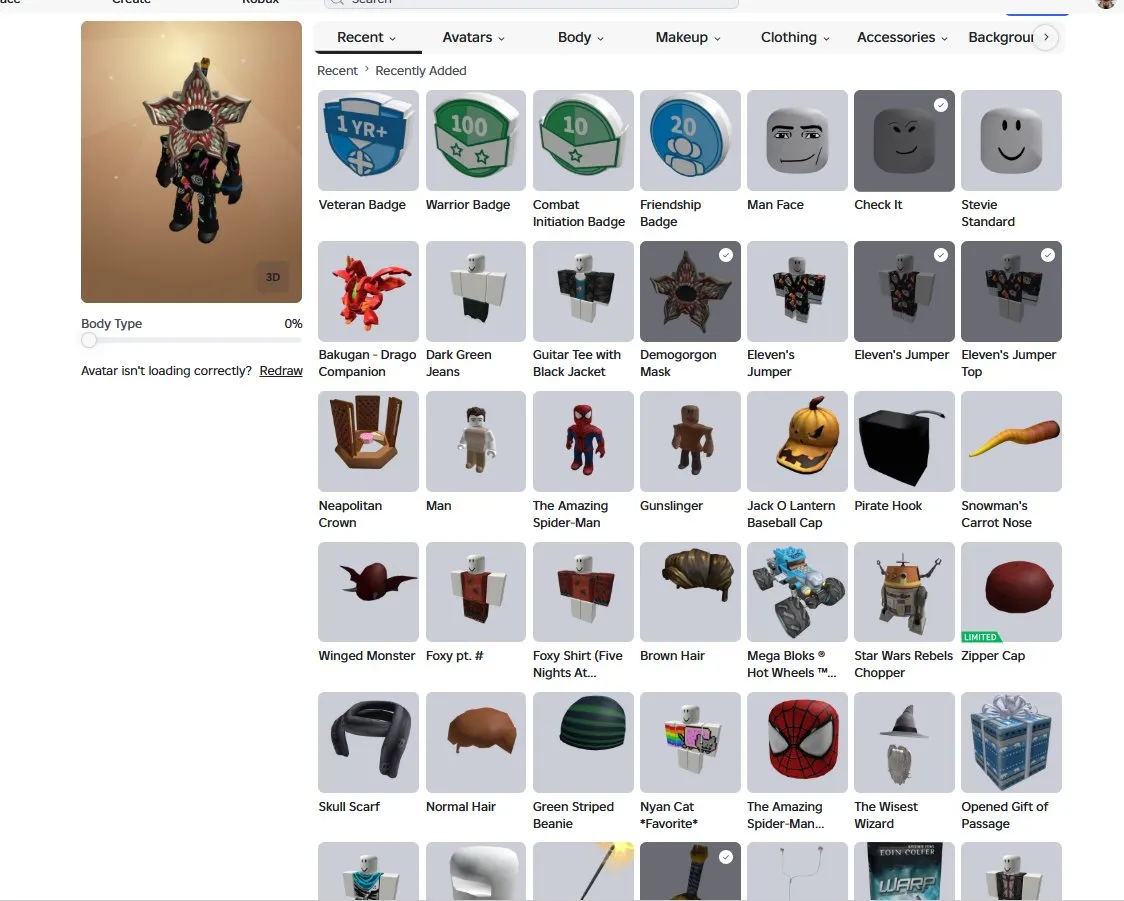Screen dimensions: 1124x901
Task: Equip Jack O Lantern Baseball Cap
Action: (797, 442)
